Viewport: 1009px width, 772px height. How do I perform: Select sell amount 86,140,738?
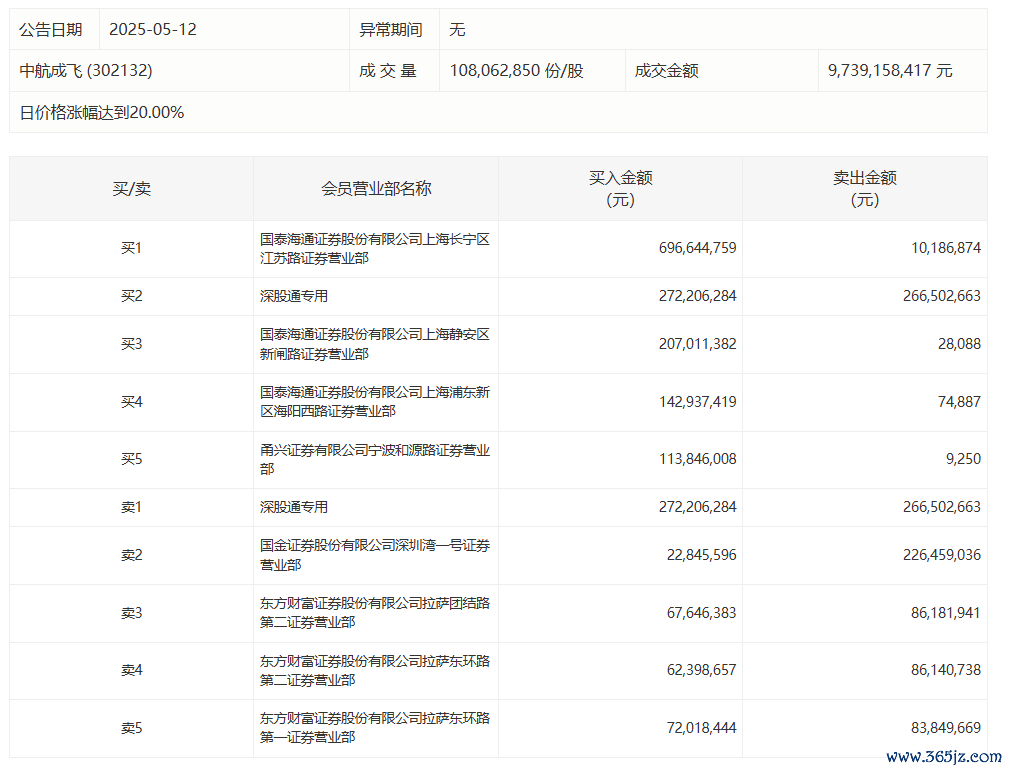946,670
